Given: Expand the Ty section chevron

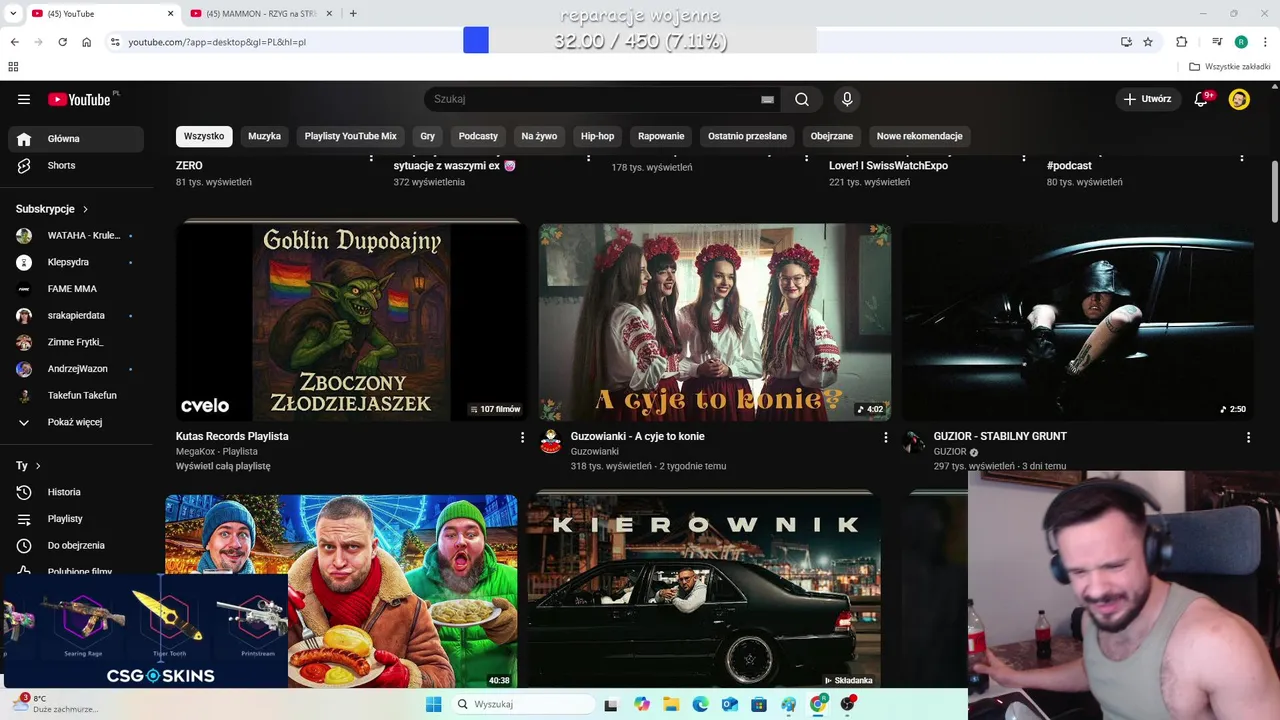Looking at the screenshot, I should pos(38,466).
